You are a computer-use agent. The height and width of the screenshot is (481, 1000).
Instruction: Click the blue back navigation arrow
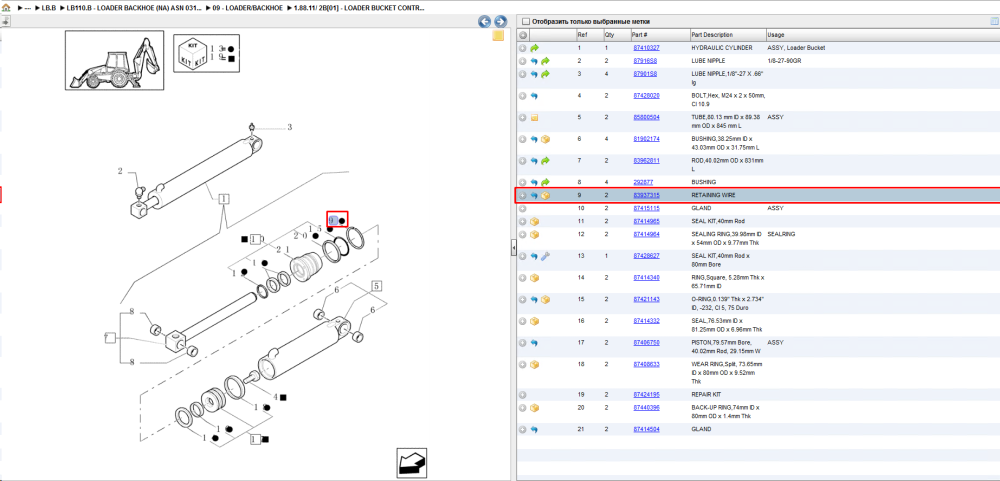click(x=485, y=21)
